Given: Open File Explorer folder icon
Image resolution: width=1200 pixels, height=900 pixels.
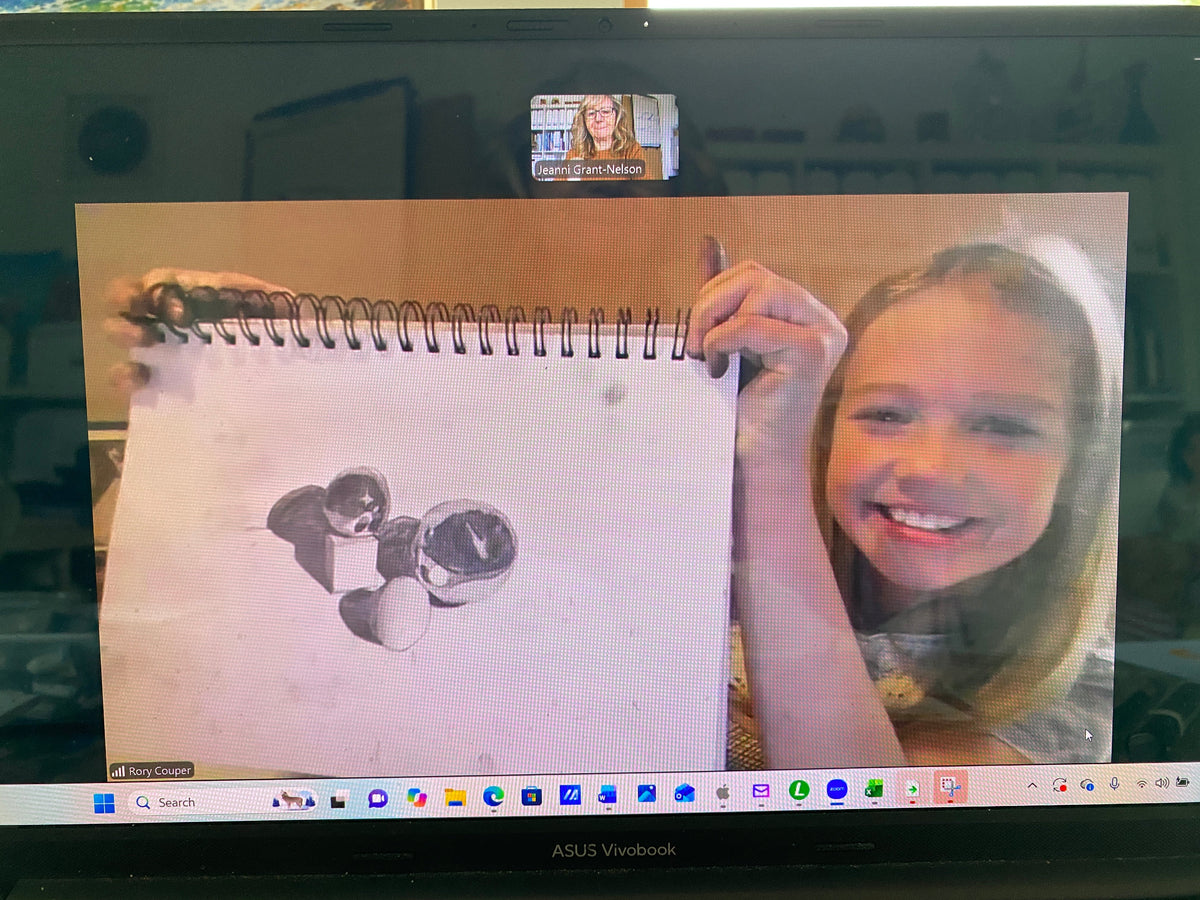Looking at the screenshot, I should click(x=455, y=797).
